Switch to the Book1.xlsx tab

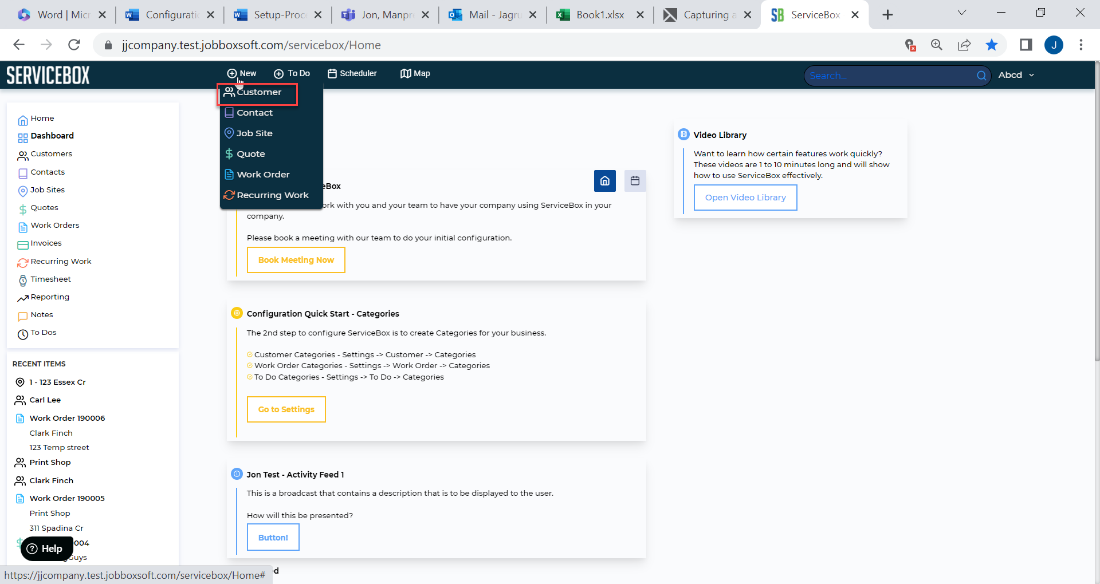coord(599,15)
